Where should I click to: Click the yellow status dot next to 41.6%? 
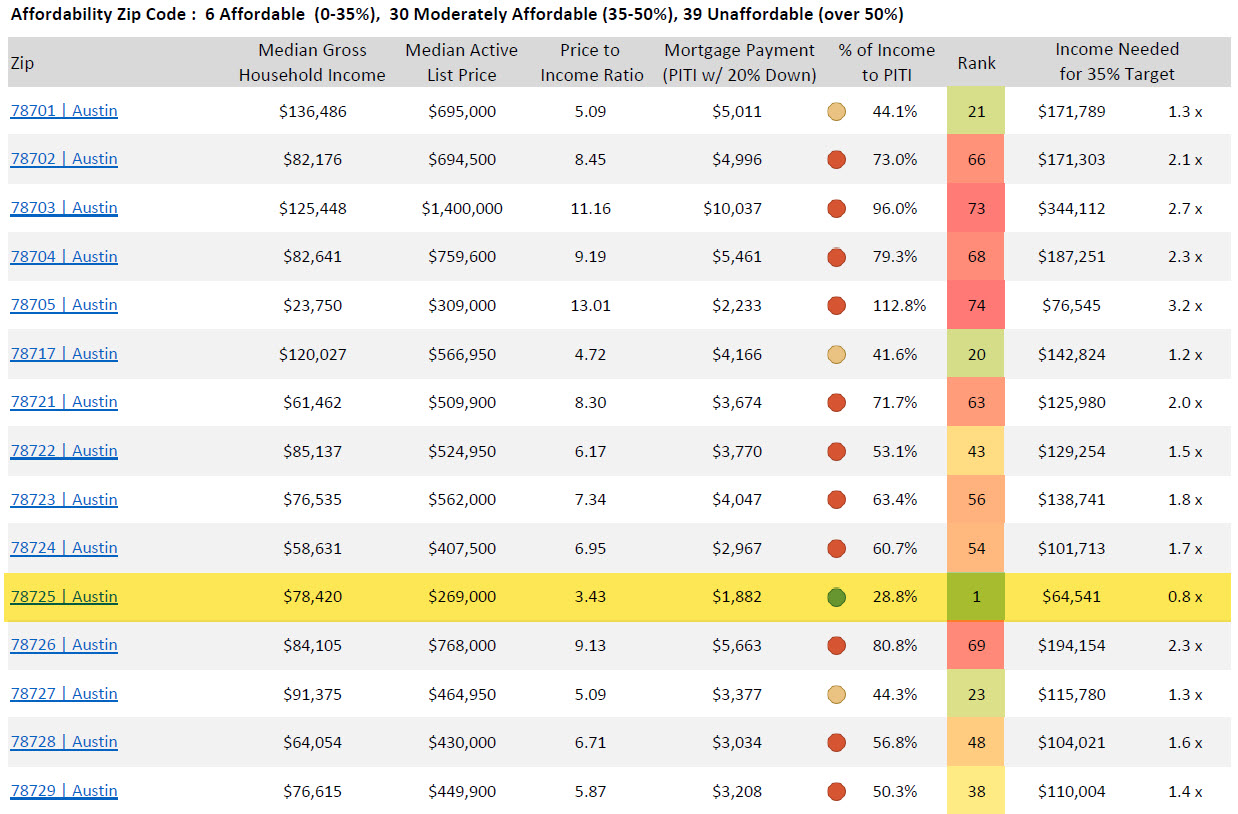coord(837,354)
